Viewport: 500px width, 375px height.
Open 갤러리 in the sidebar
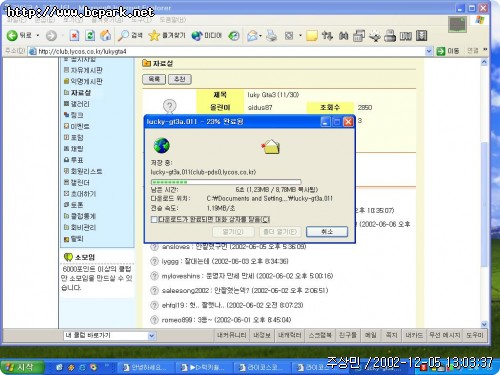[x=80, y=104]
